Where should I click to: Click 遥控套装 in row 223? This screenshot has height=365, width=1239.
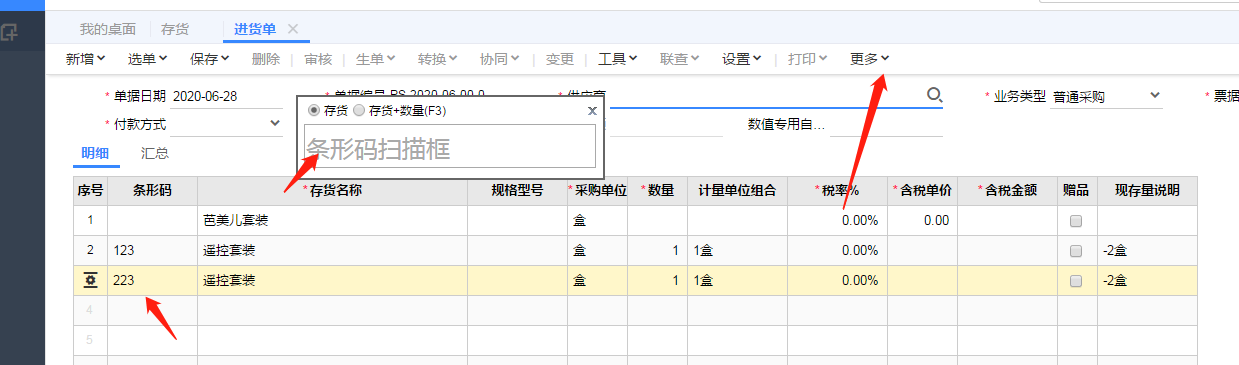(332, 280)
